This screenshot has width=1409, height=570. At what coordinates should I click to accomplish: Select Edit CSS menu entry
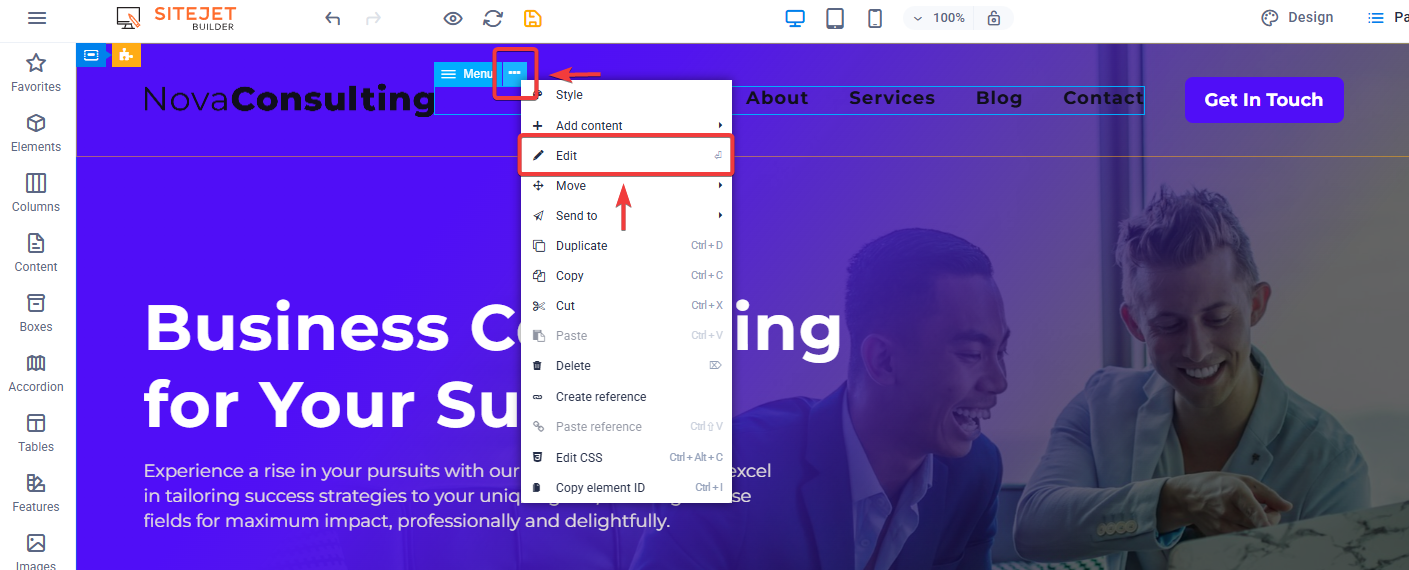click(x=626, y=458)
